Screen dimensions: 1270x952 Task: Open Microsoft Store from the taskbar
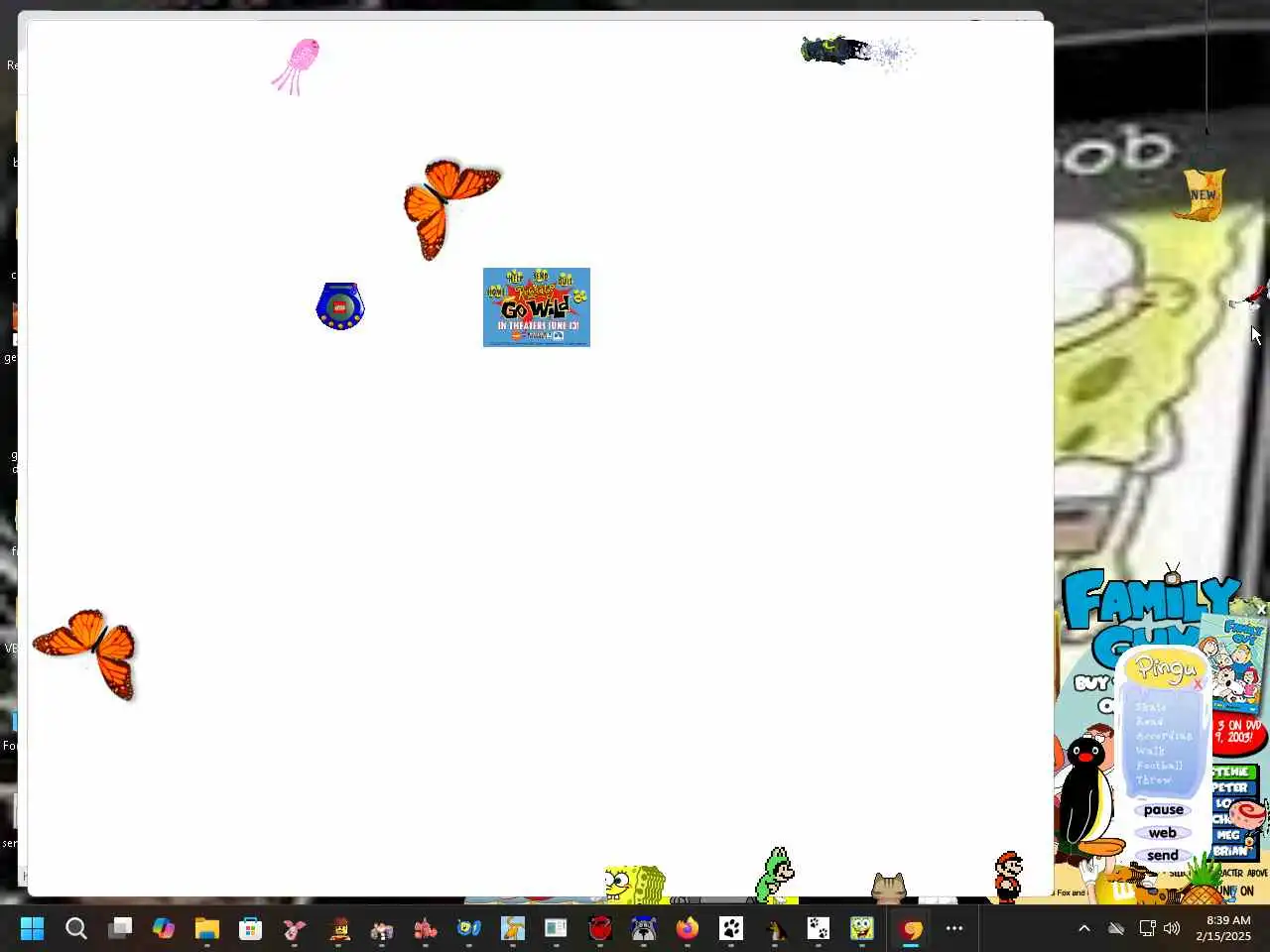(251, 928)
